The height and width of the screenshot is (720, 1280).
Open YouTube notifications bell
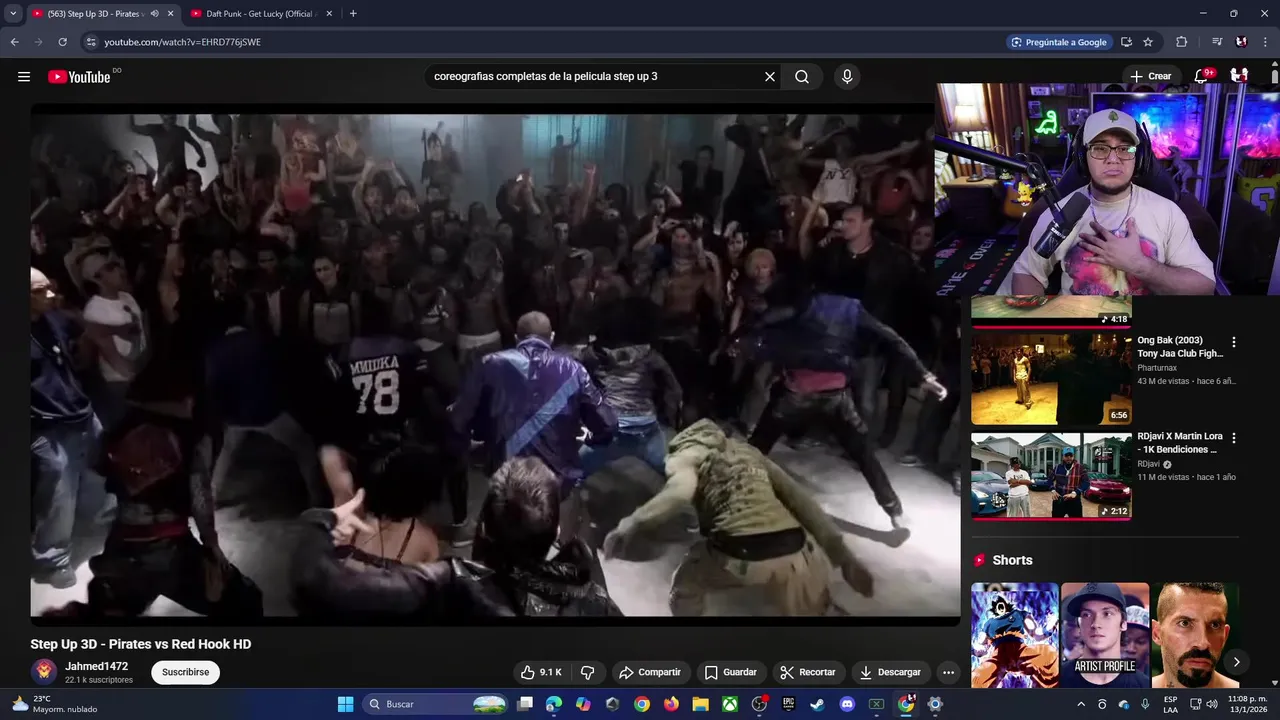pos(1202,76)
